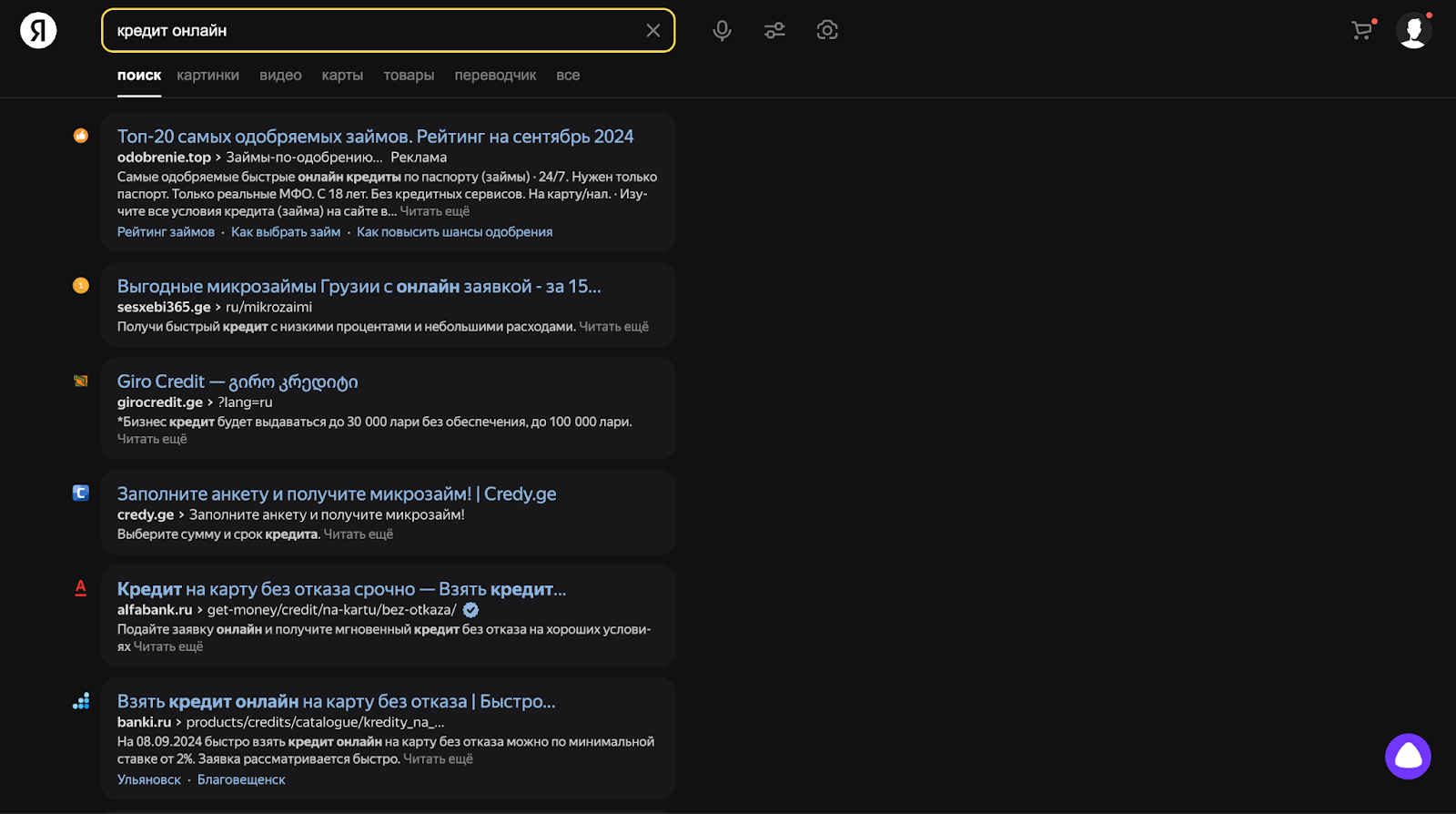The image size is (1456, 814).
Task: Click the sesxebi365.ge favicon
Action: tap(81, 285)
